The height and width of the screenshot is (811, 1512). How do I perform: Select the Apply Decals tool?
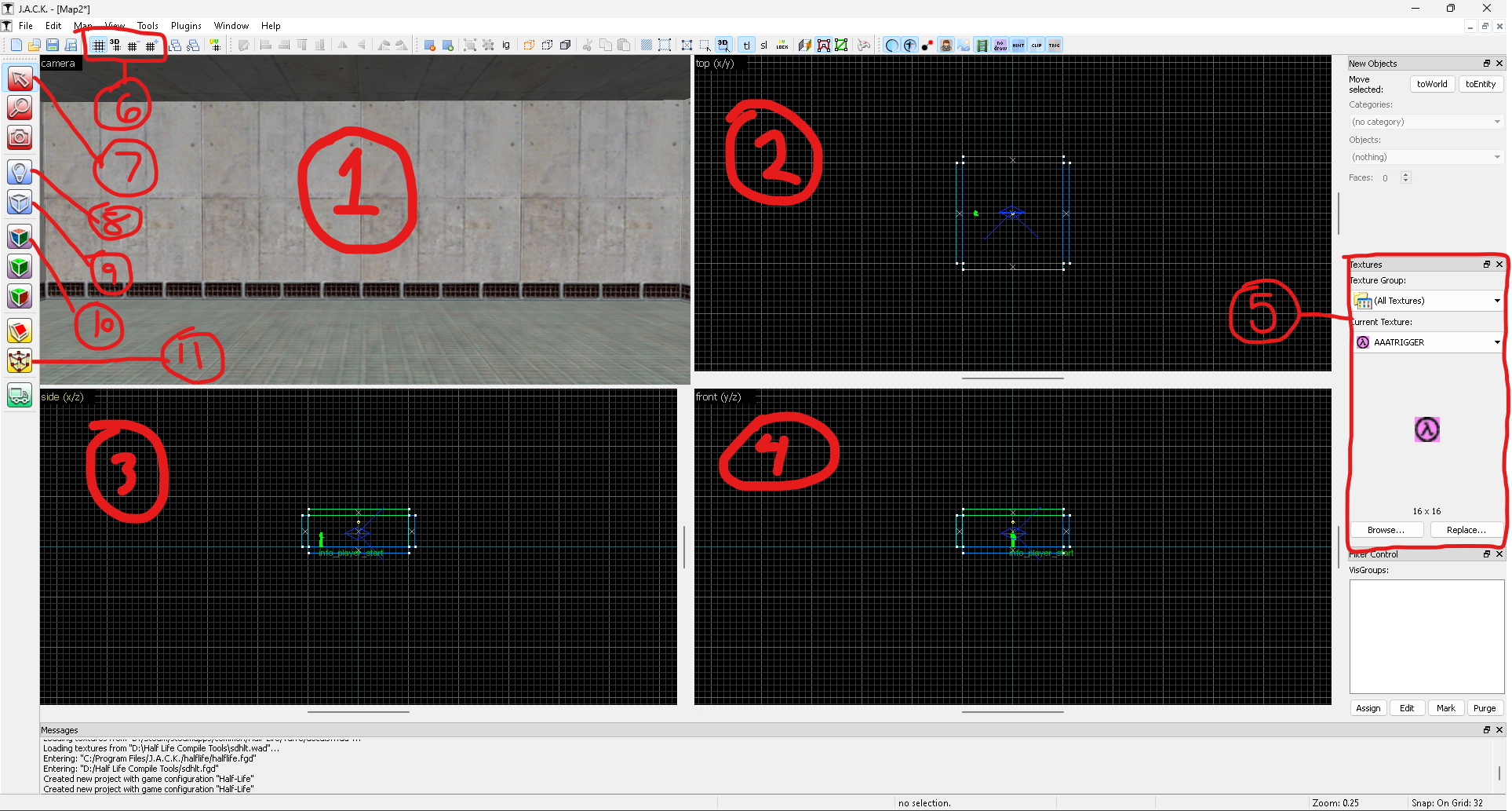20,296
